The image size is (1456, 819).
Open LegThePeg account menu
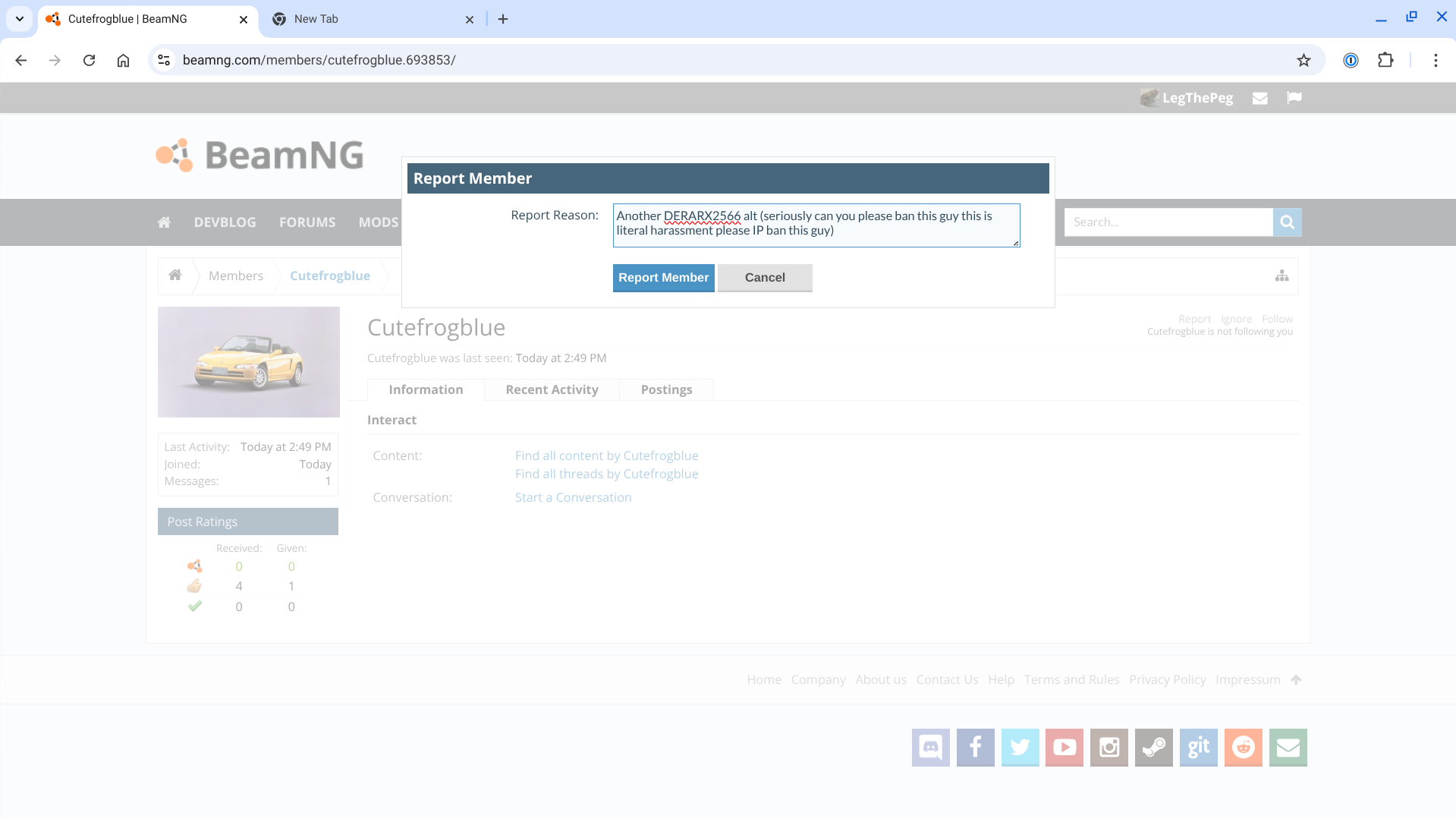tap(1187, 98)
